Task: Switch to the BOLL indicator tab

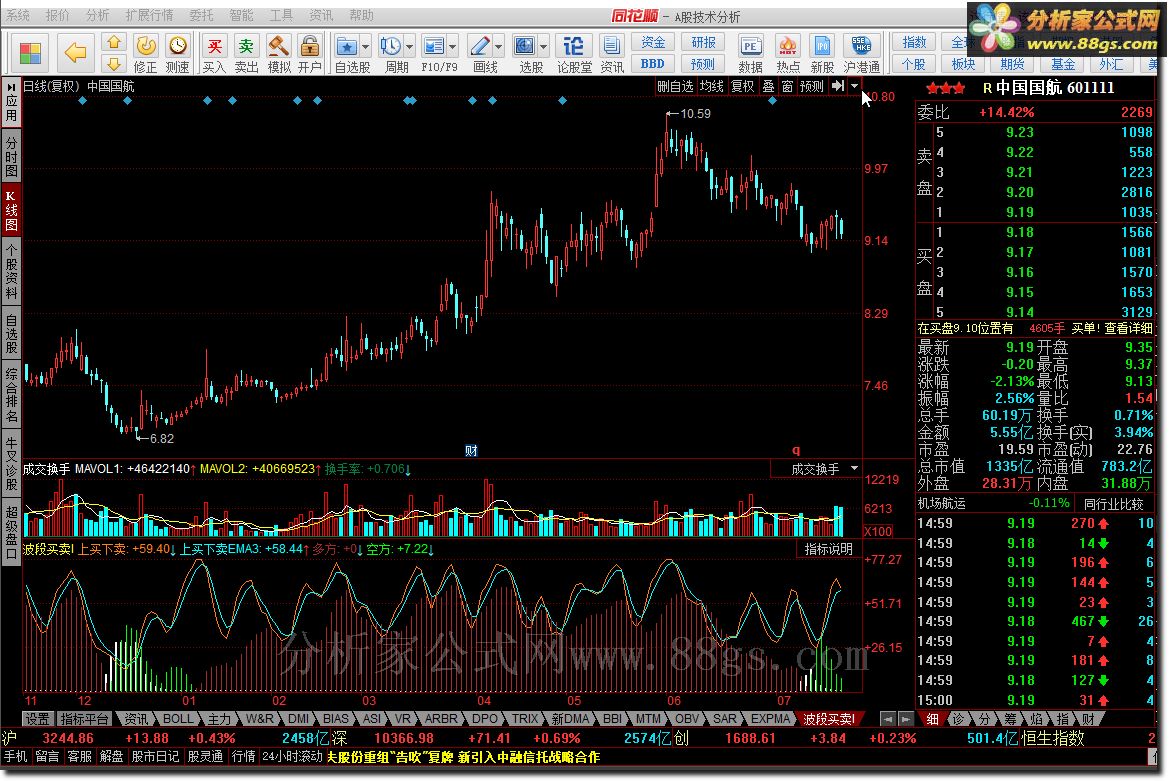Action: tap(178, 719)
